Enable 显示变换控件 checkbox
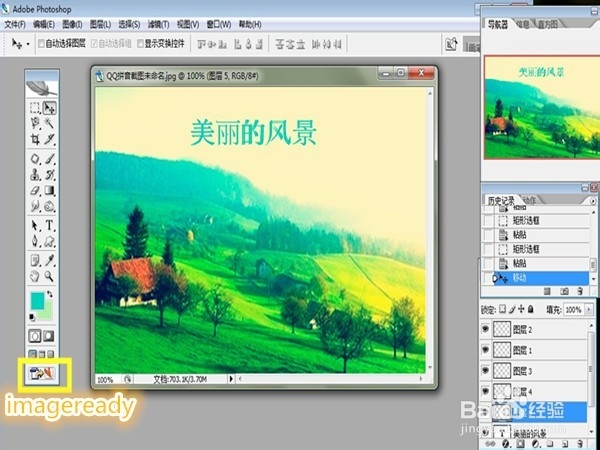The height and width of the screenshot is (450, 600). point(140,44)
